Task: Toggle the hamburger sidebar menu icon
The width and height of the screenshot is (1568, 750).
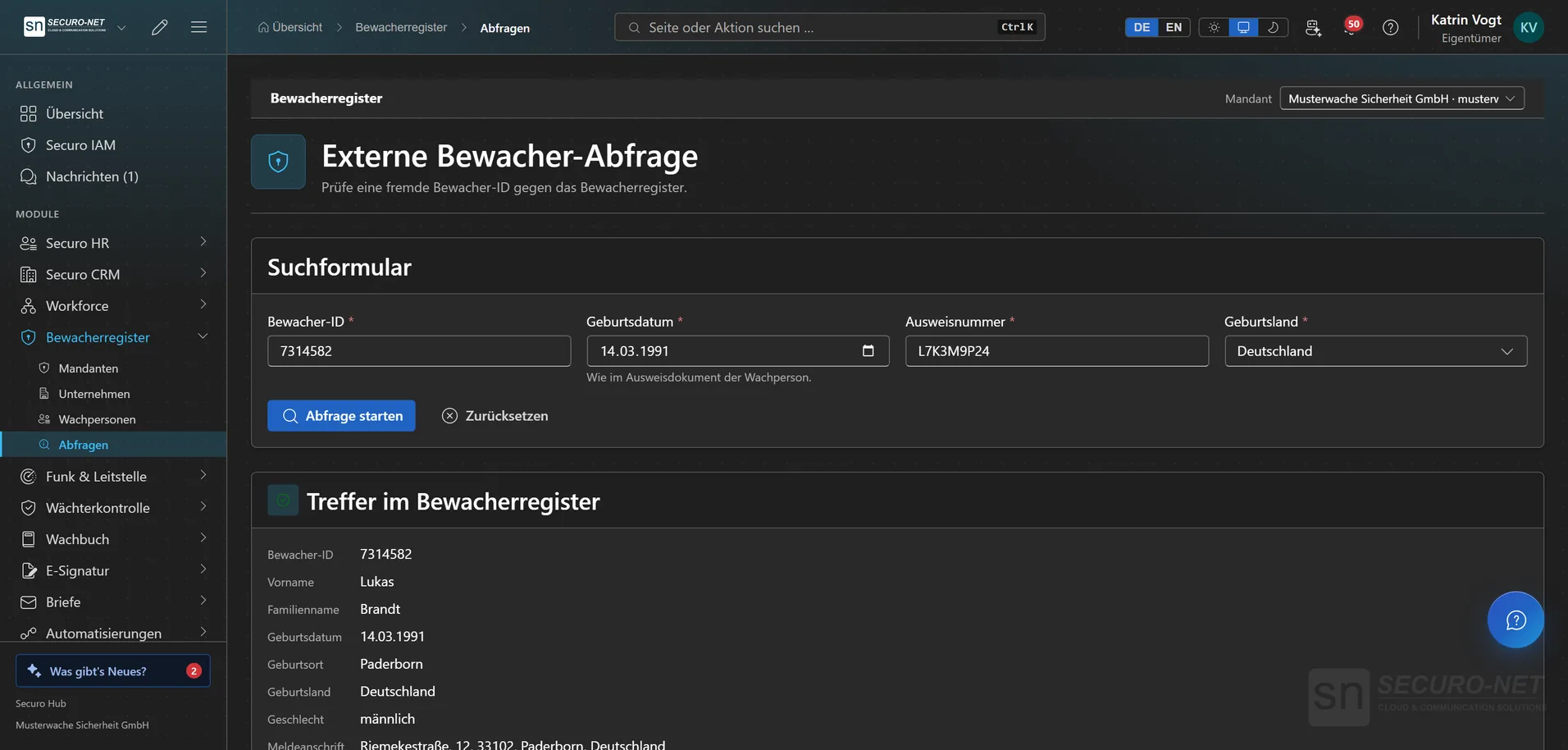Action: pos(198,27)
